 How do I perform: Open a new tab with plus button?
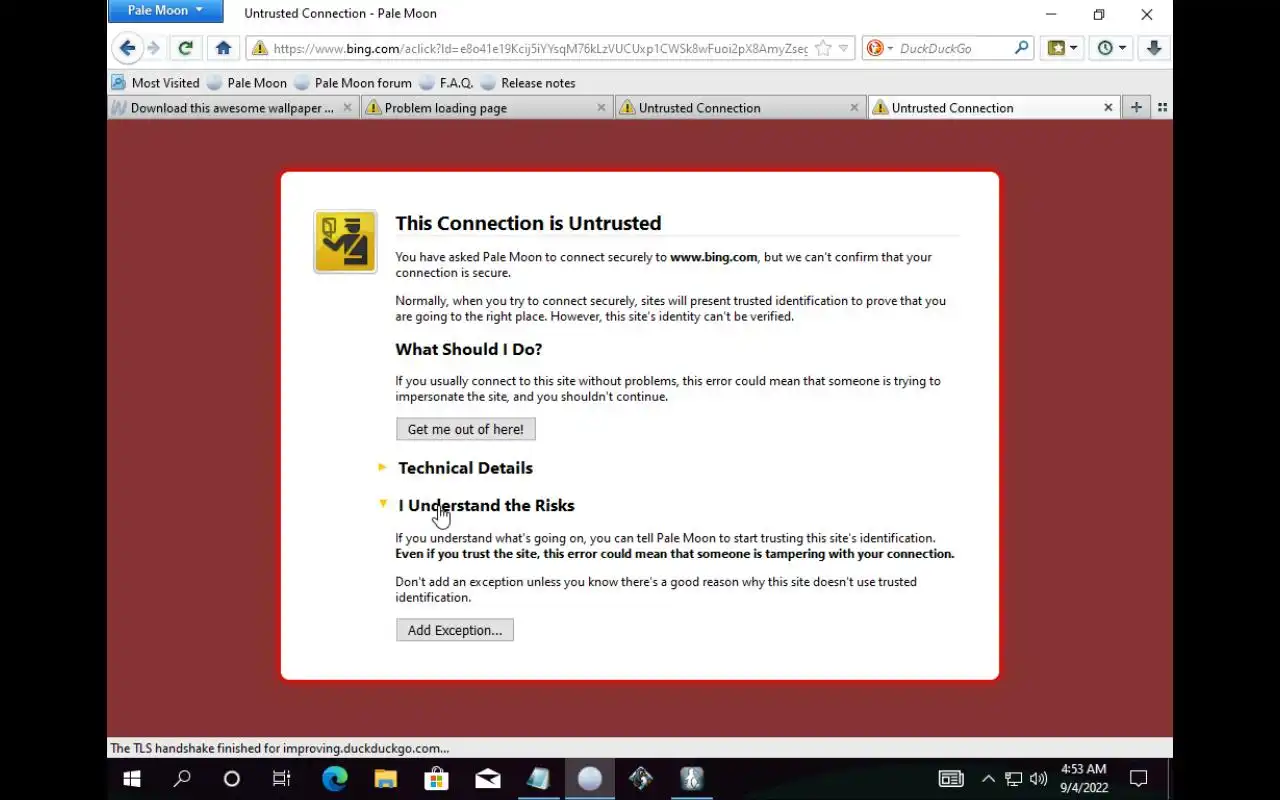click(x=1136, y=107)
